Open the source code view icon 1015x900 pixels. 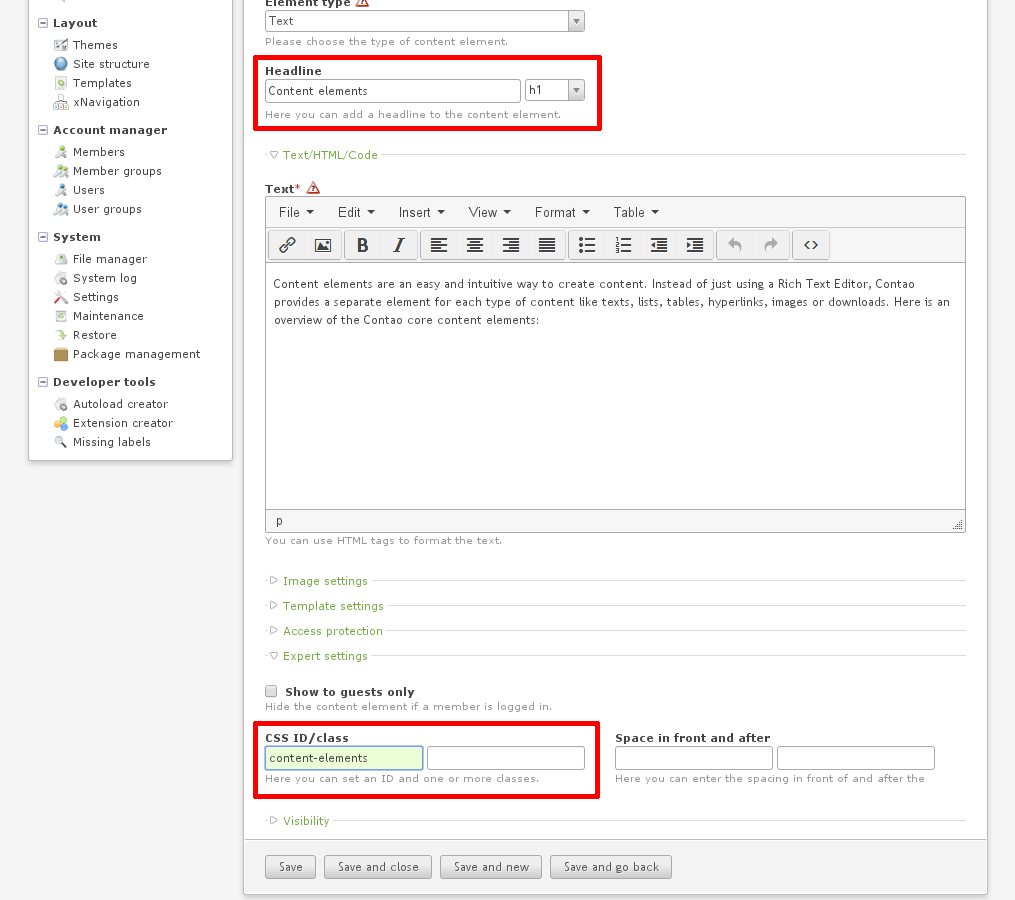point(811,245)
